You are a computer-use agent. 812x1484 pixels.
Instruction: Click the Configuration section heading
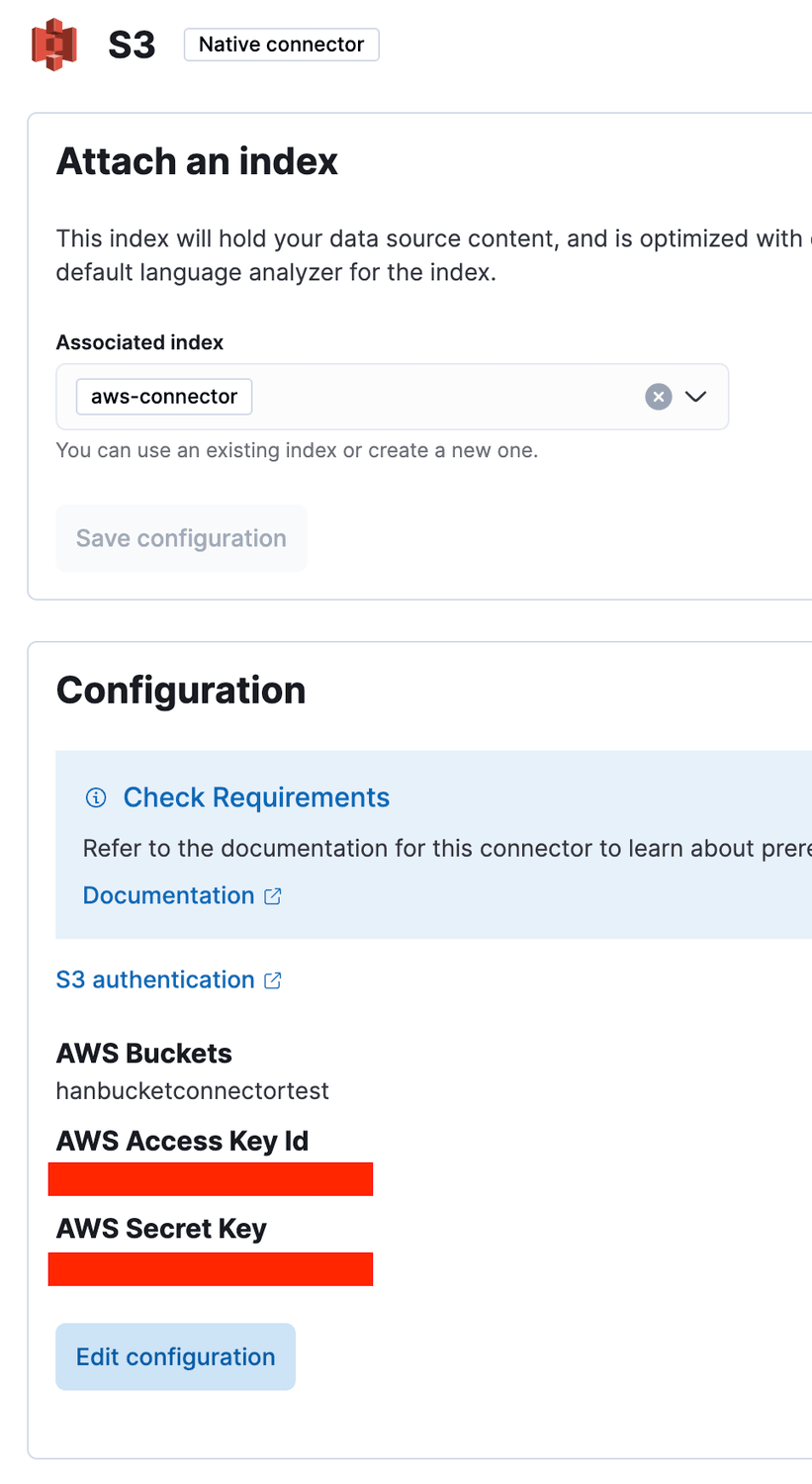[x=181, y=691]
